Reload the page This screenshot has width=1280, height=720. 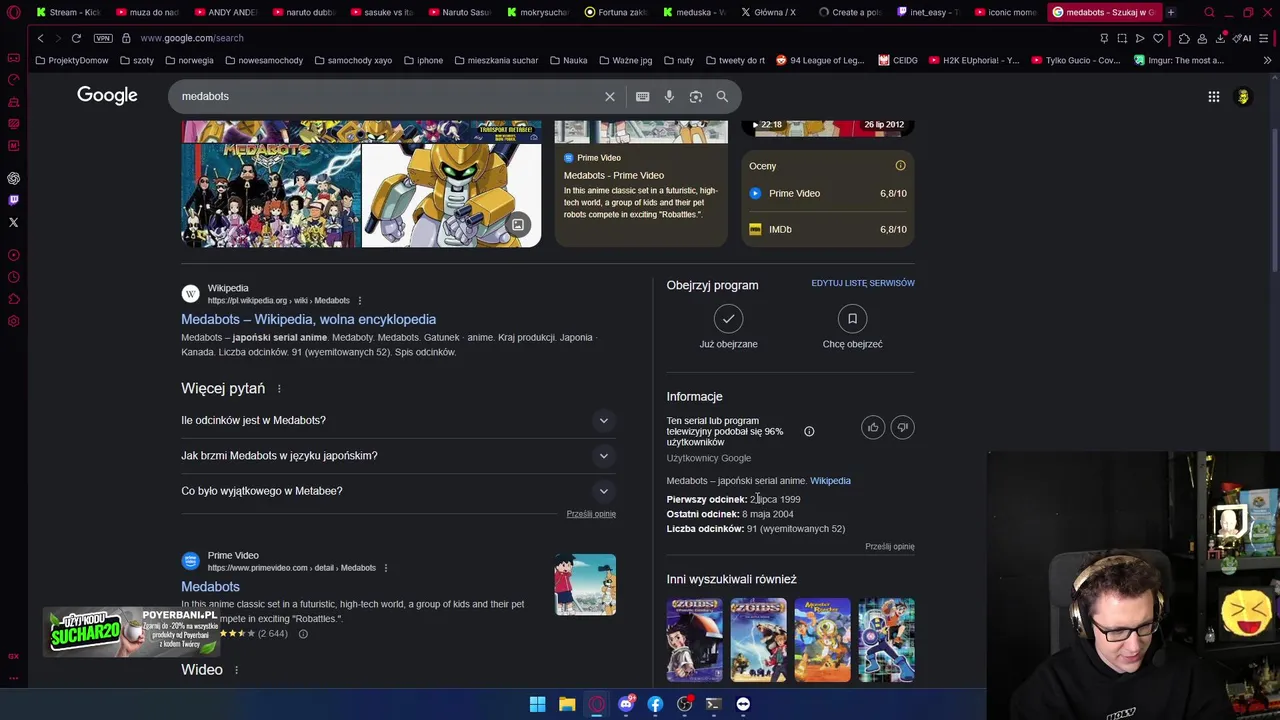(x=76, y=38)
